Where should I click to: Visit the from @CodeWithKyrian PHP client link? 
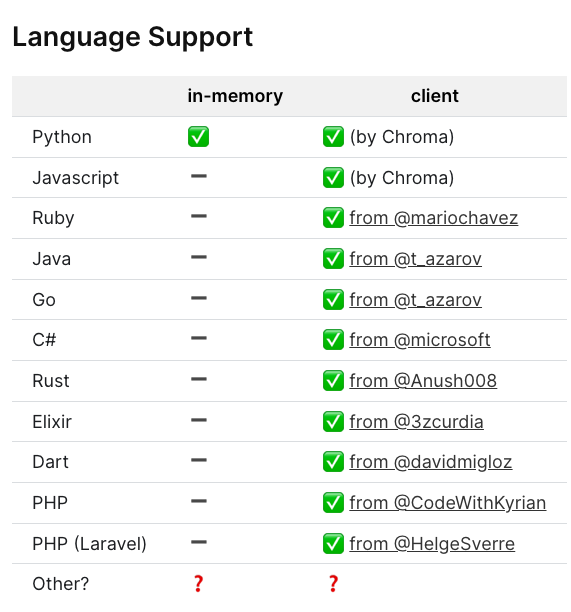447,503
